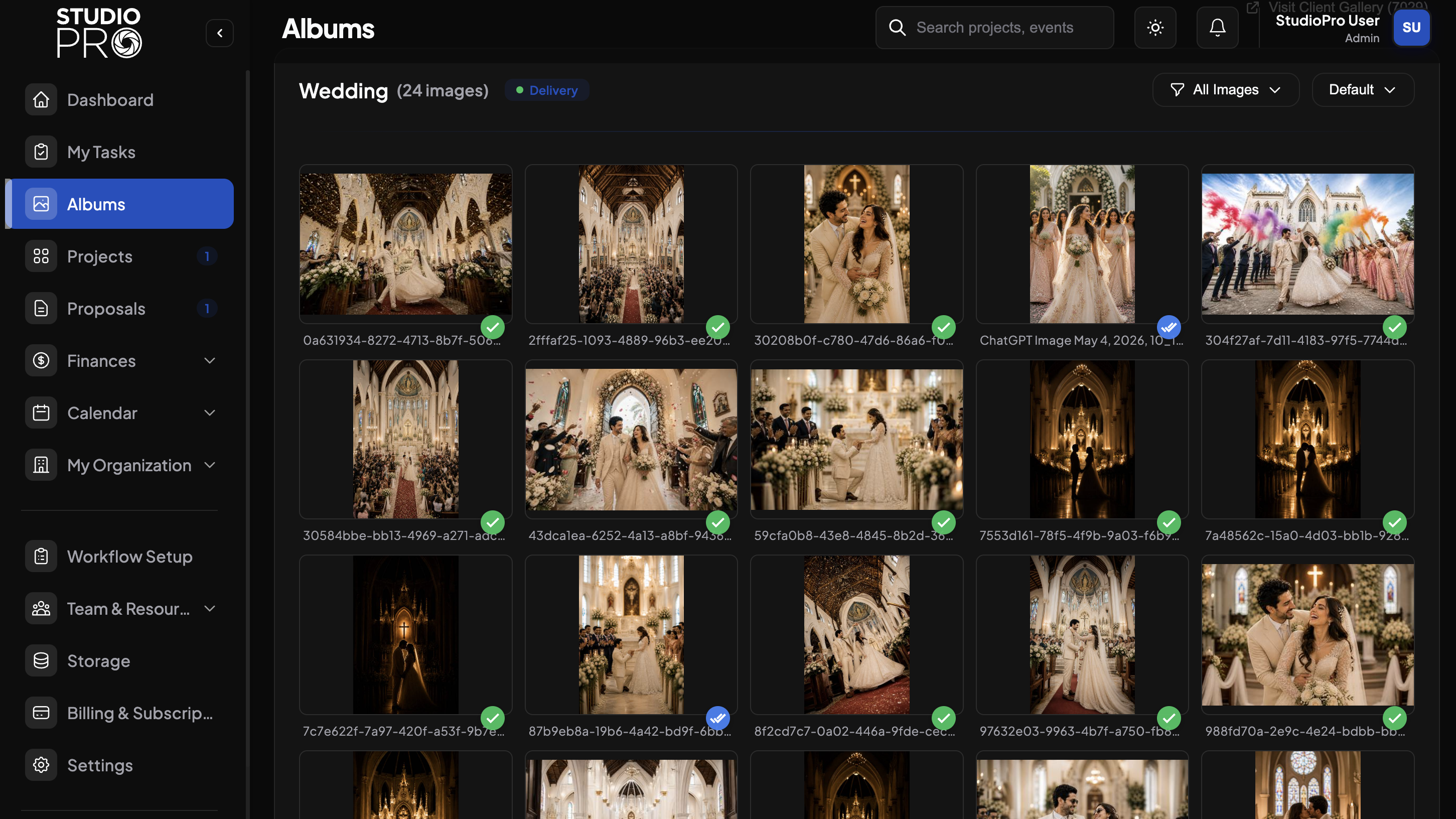
Task: Click the Delivery status badge
Action: pos(546,90)
